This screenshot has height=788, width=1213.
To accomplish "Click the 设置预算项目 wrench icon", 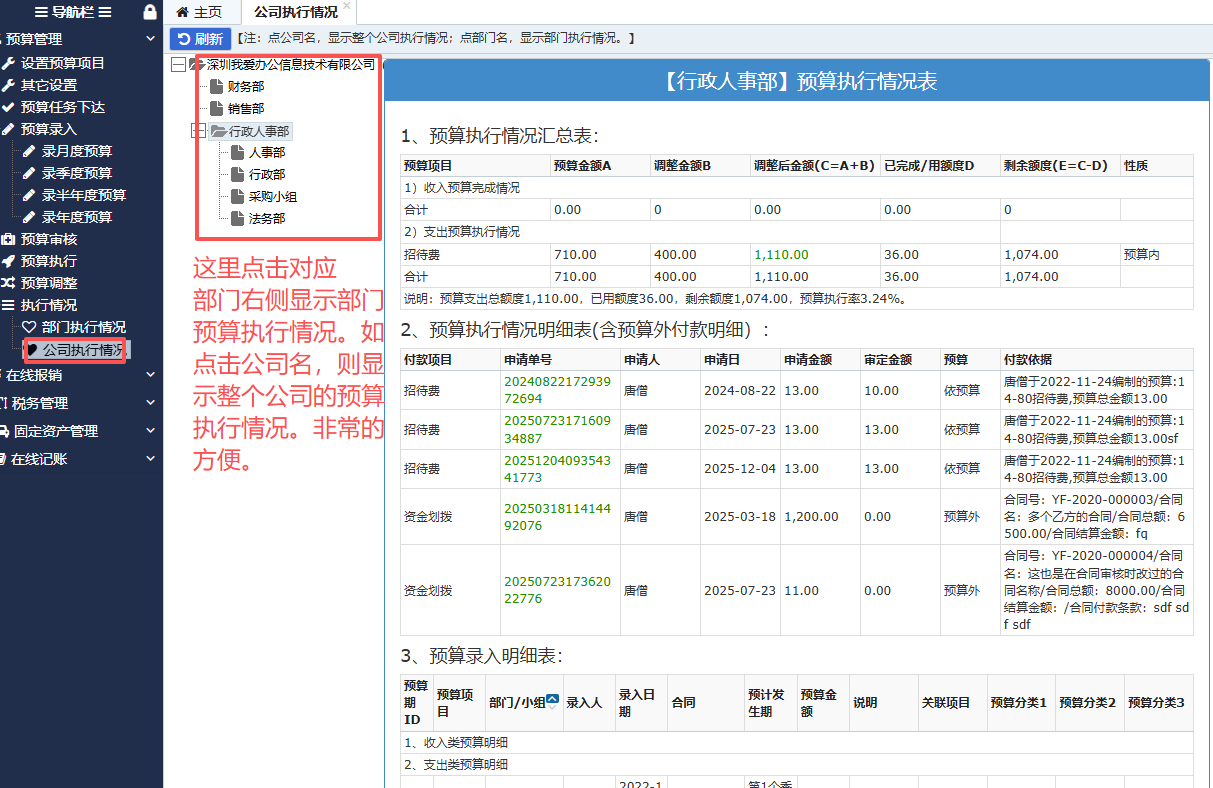I will [9, 63].
